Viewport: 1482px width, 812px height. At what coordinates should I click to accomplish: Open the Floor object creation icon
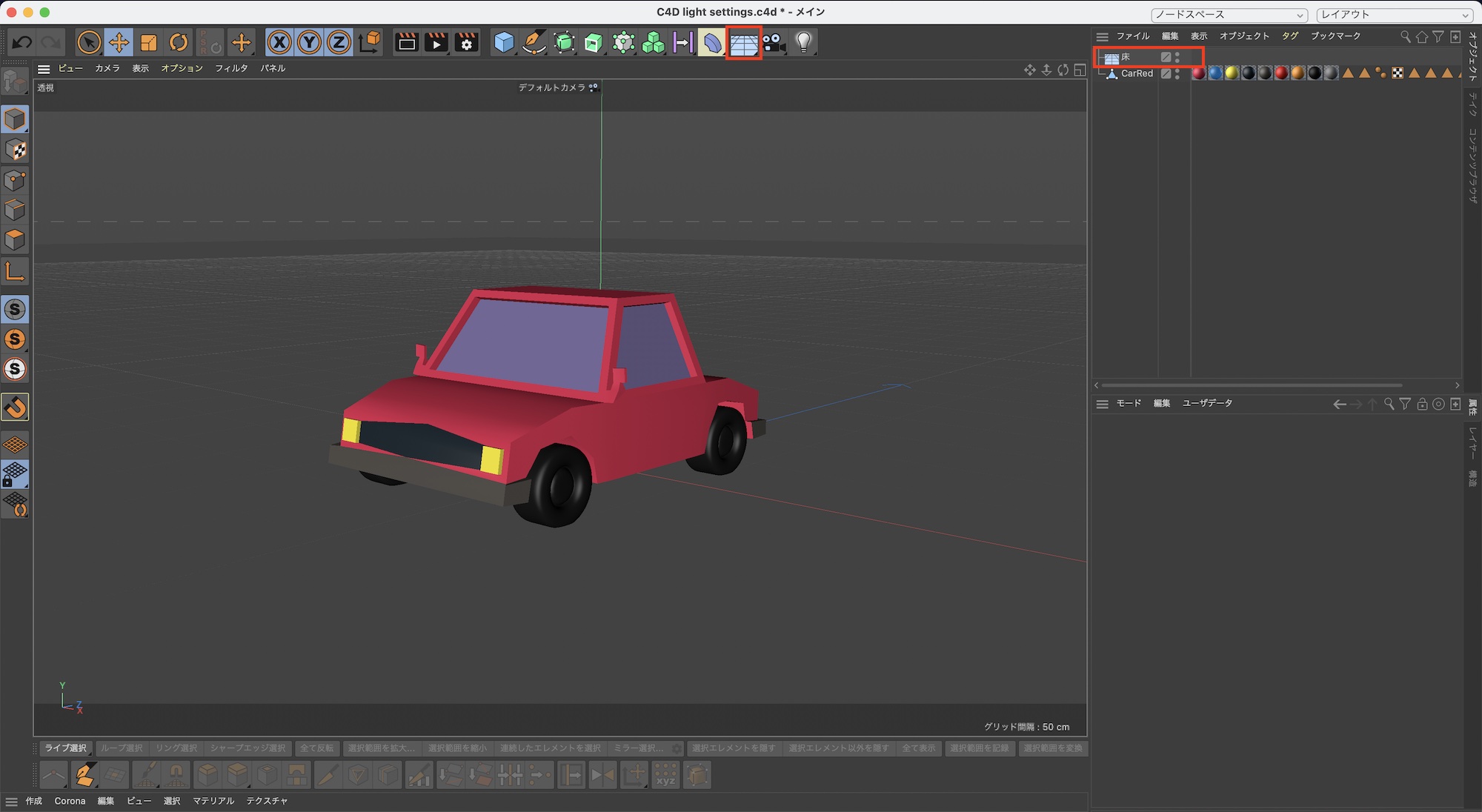coord(745,42)
